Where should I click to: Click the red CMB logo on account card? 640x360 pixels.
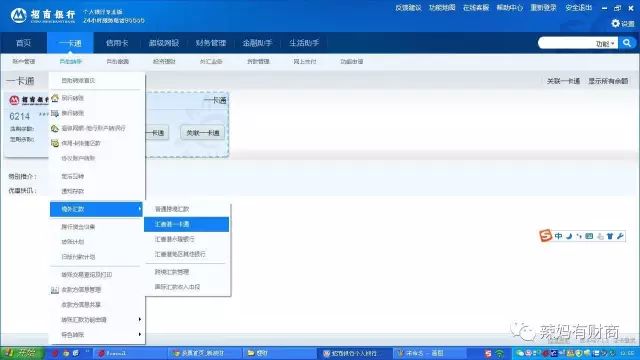coord(14,100)
